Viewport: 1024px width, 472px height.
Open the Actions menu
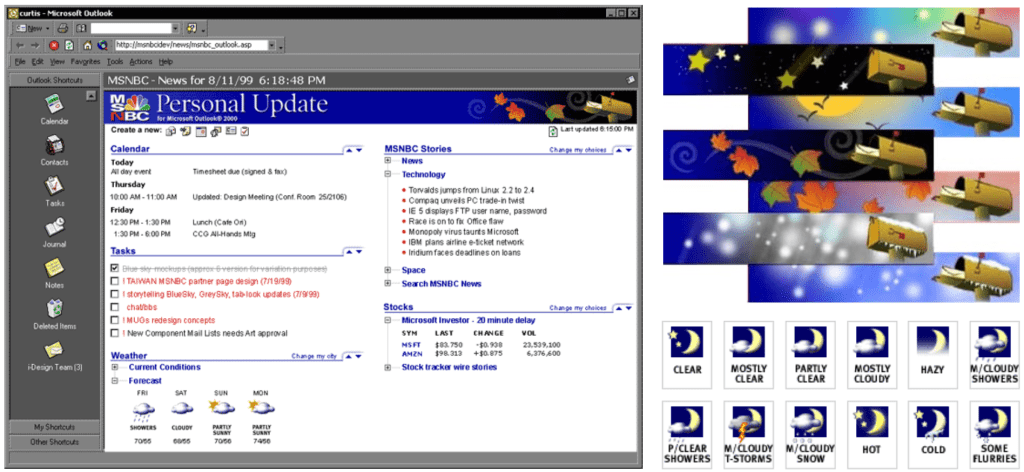click(141, 62)
